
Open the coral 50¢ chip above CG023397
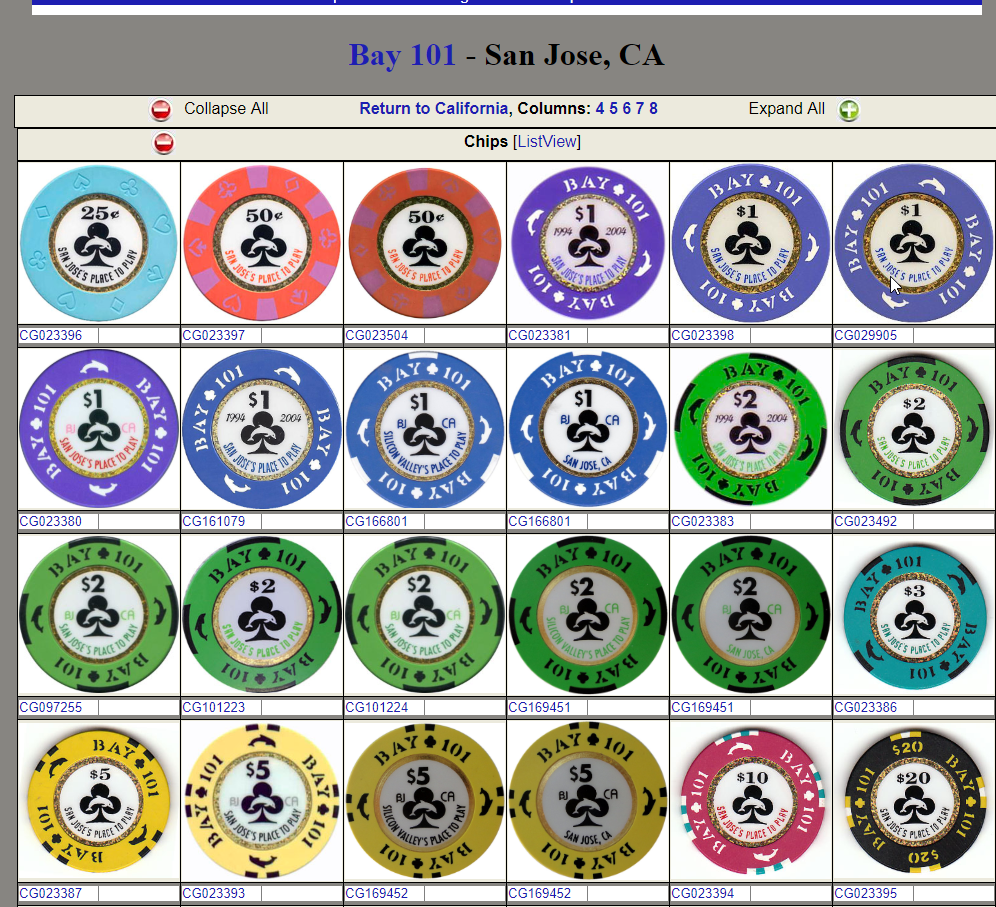coord(262,243)
